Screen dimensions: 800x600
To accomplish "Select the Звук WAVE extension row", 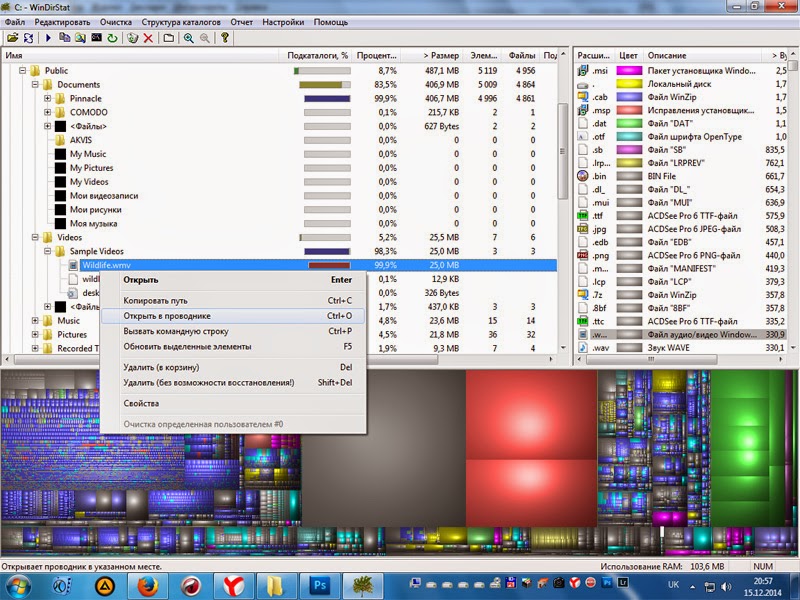I will pyautogui.click(x=681, y=347).
